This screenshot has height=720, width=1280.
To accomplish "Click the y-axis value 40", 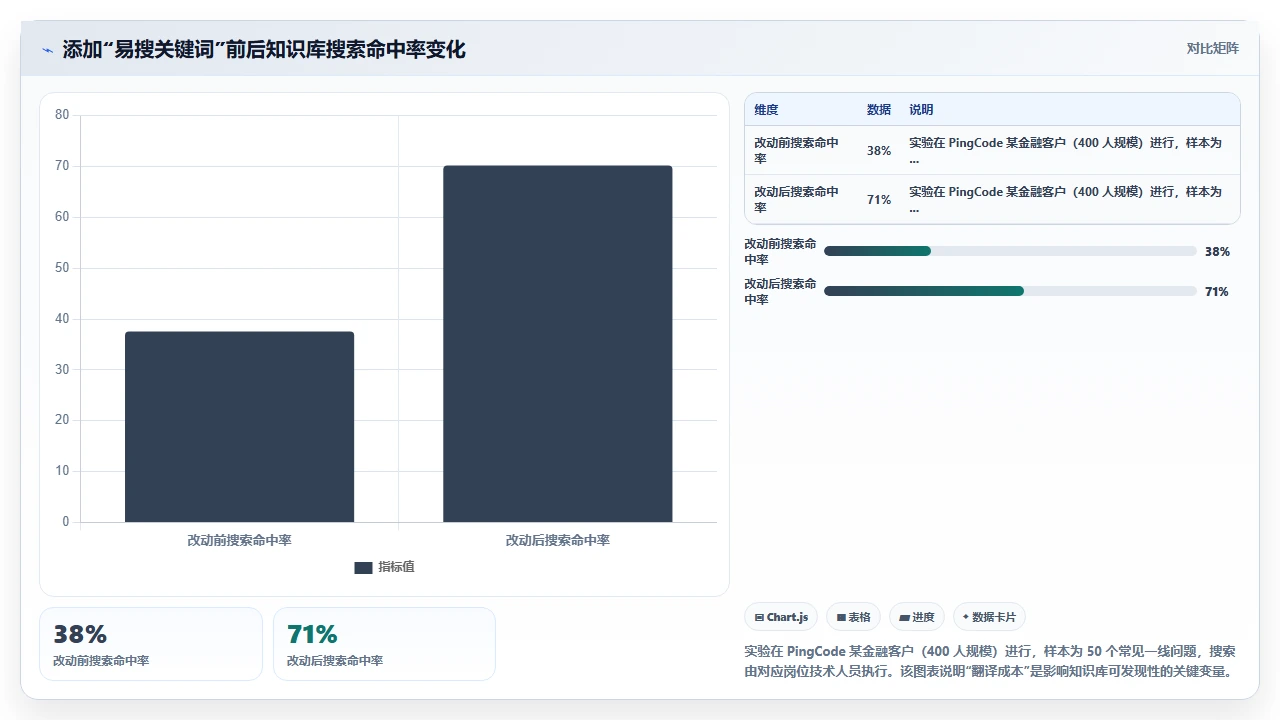I will 62,319.
